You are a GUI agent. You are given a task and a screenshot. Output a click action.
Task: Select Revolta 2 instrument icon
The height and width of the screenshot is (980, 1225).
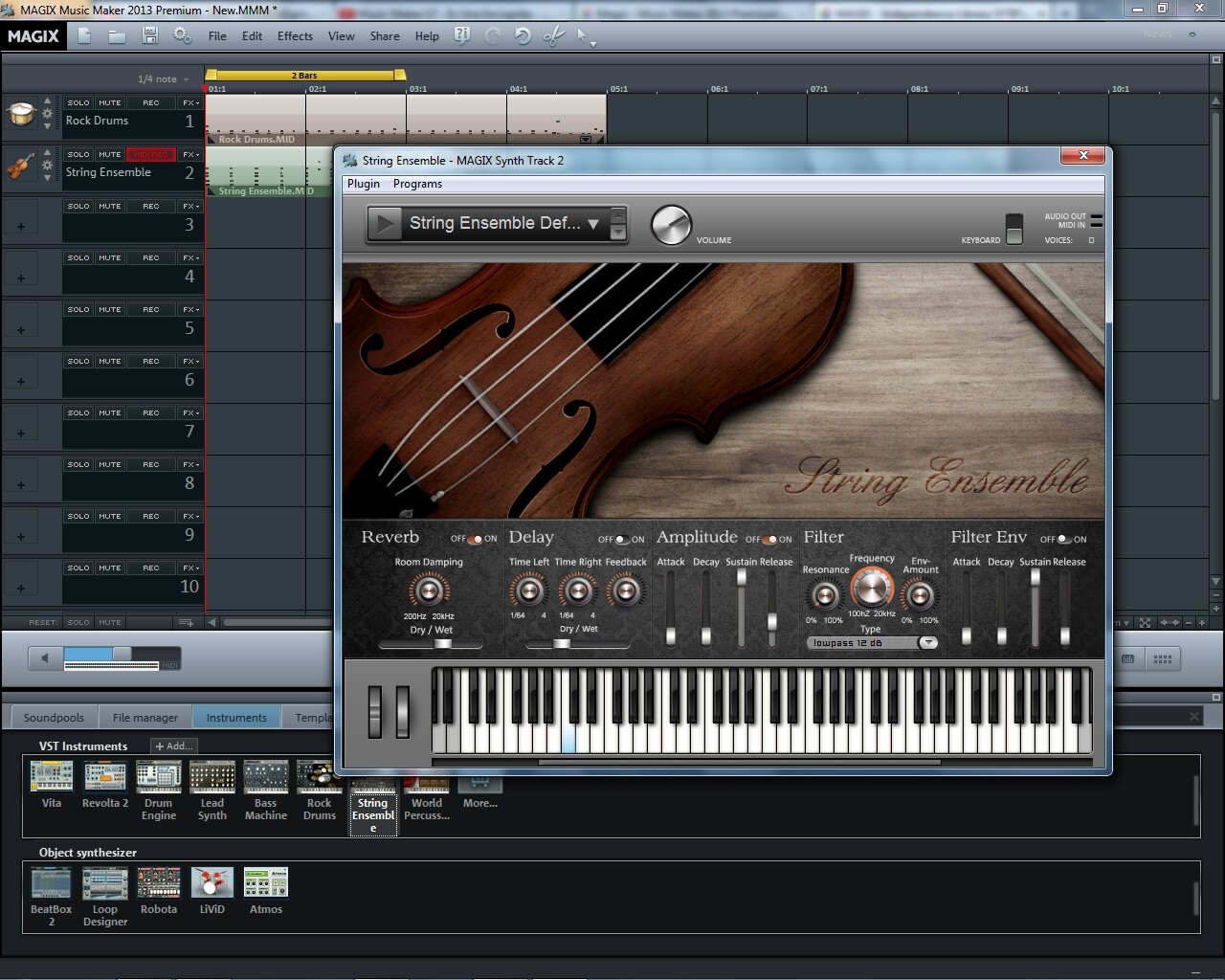pos(105,775)
